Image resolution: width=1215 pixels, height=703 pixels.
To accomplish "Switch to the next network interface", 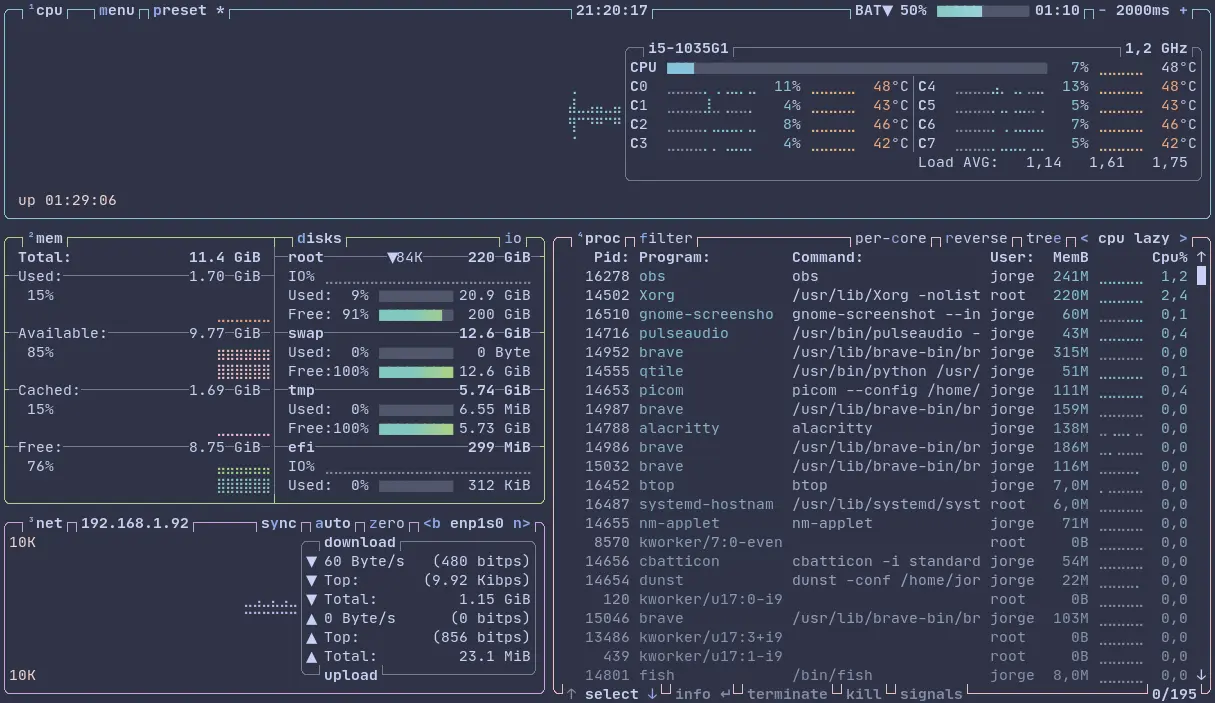I will click(521, 524).
